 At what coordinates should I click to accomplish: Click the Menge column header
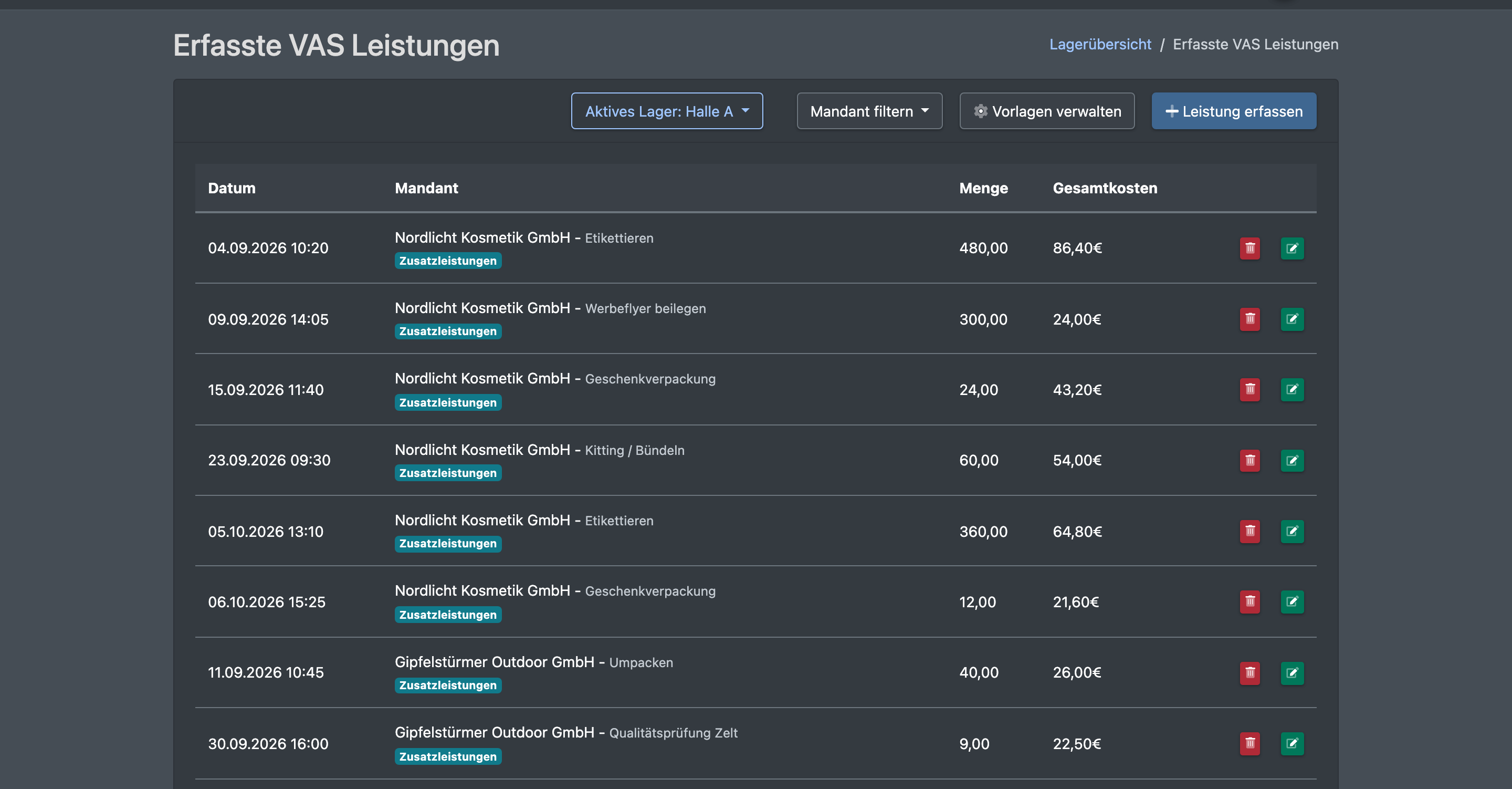pos(983,188)
